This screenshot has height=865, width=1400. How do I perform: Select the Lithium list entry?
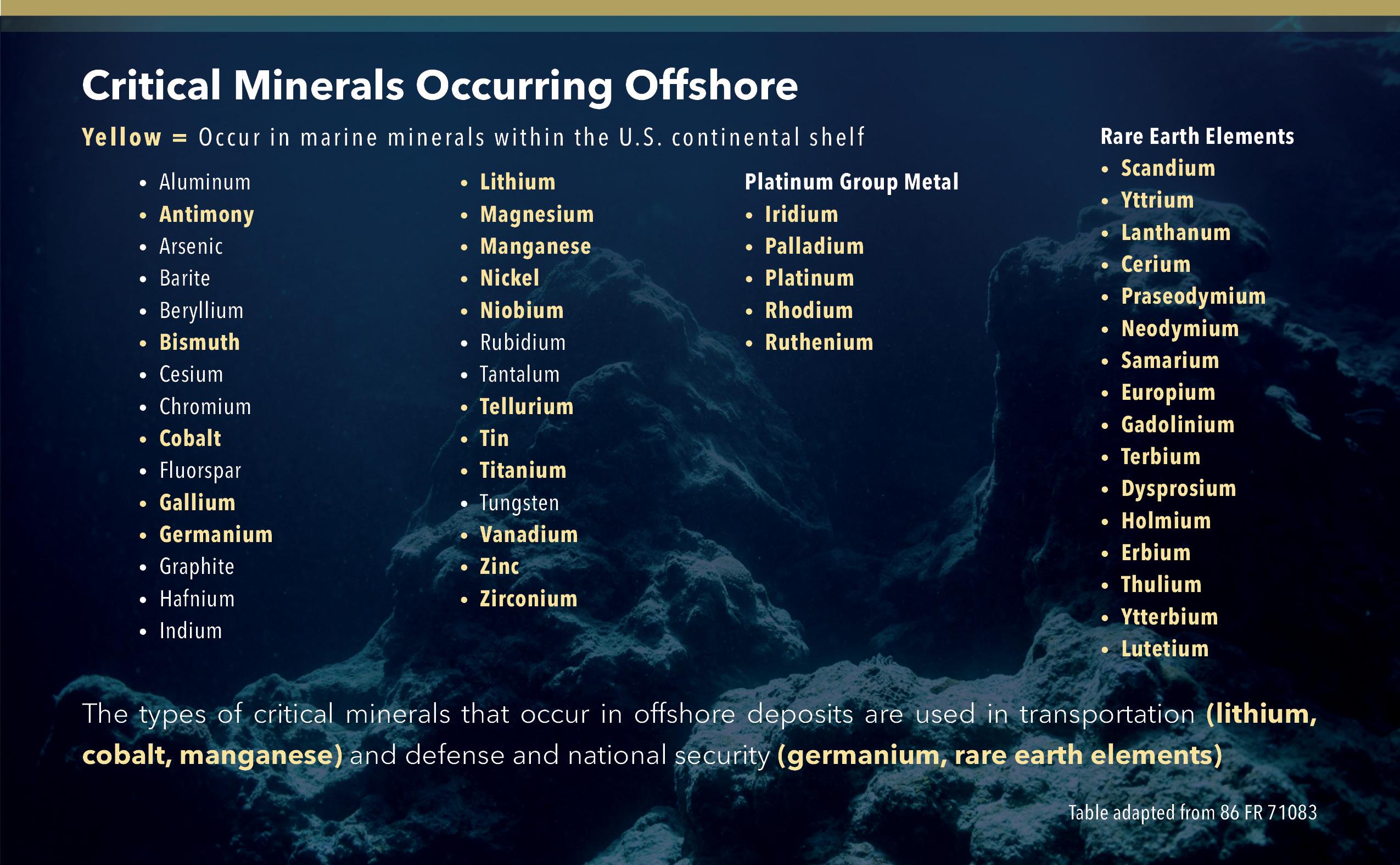(x=517, y=182)
